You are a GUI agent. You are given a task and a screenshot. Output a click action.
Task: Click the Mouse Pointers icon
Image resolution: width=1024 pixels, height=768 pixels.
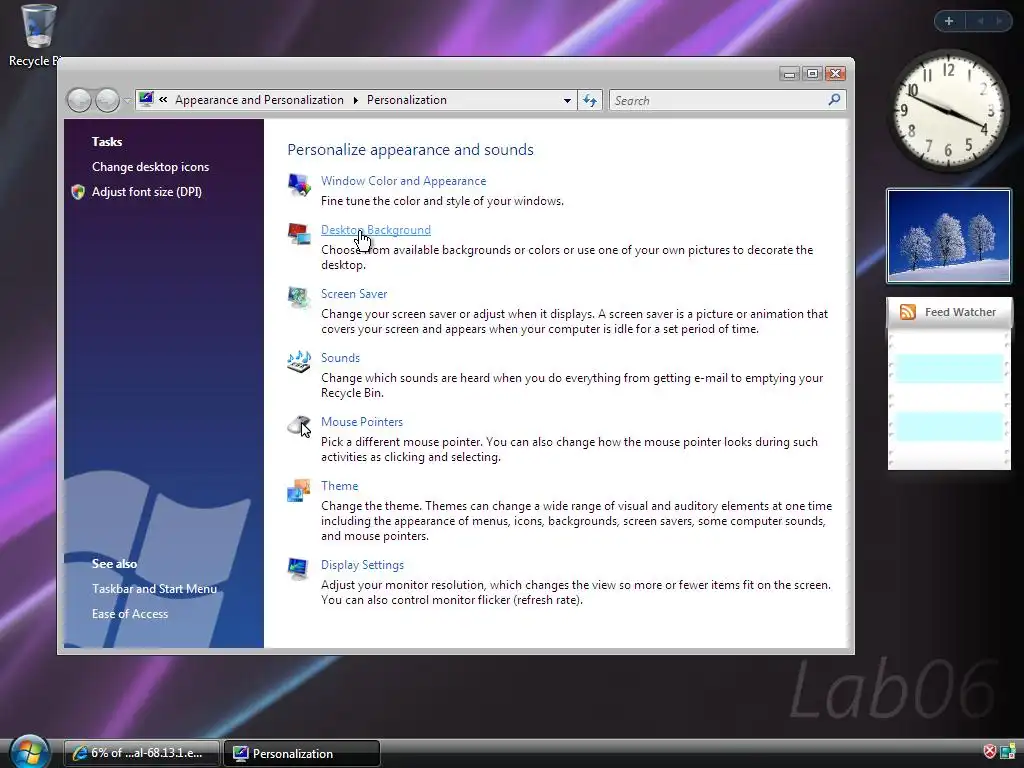tap(299, 425)
